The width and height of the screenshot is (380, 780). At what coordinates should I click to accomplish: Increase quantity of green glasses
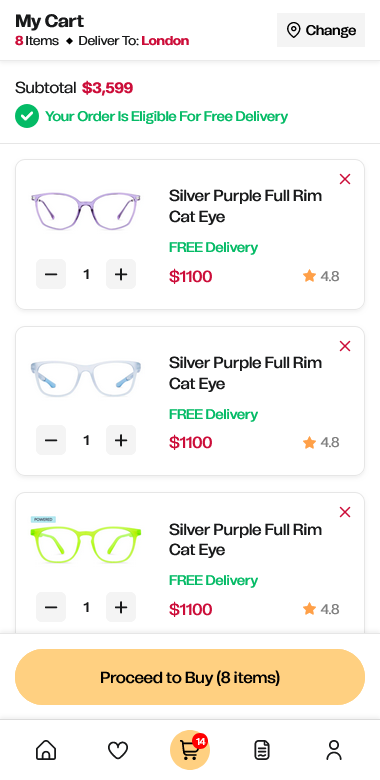pyautogui.click(x=121, y=607)
